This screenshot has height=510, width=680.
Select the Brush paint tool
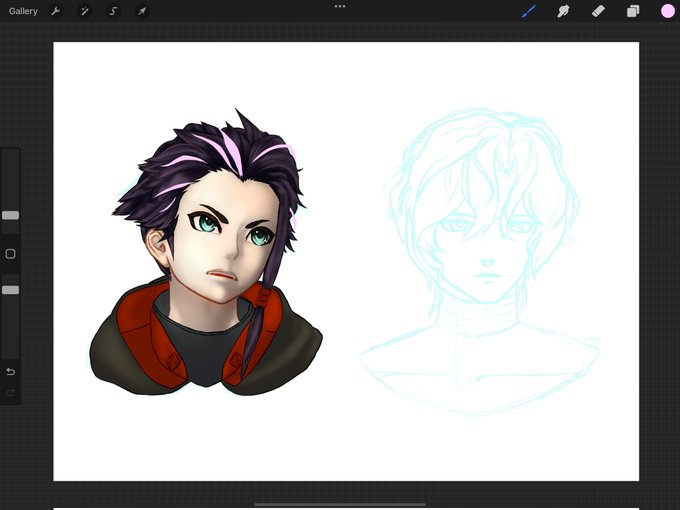point(529,11)
